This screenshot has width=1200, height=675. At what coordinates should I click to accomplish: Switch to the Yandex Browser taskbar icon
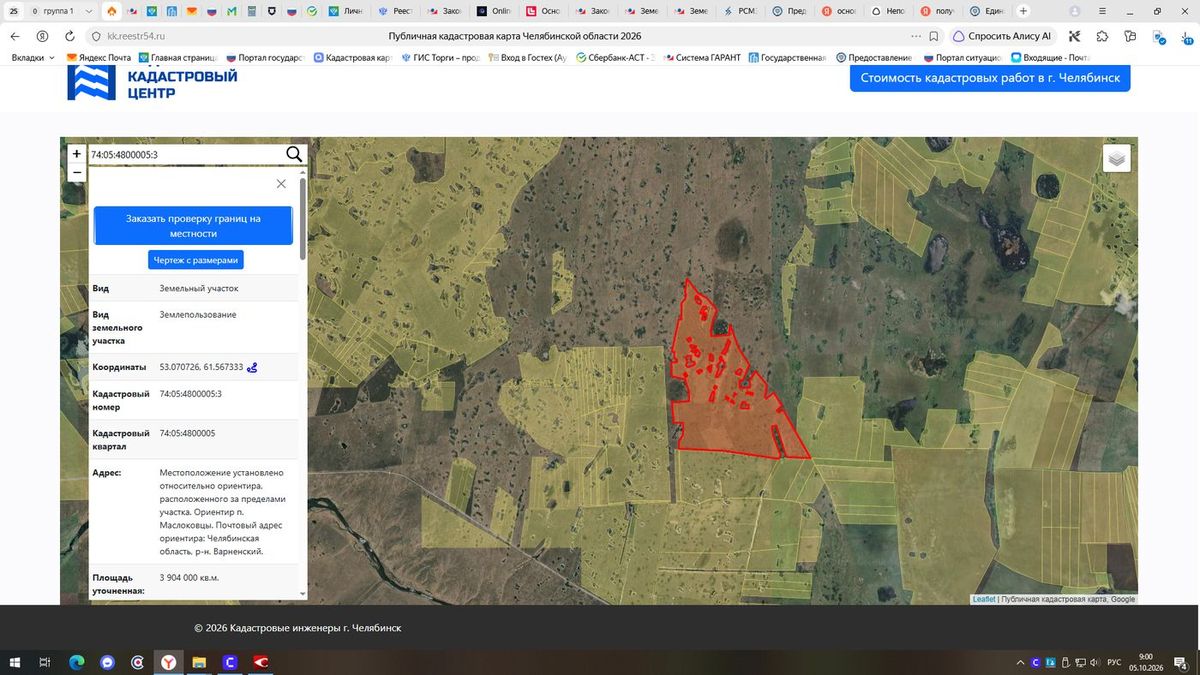point(168,662)
